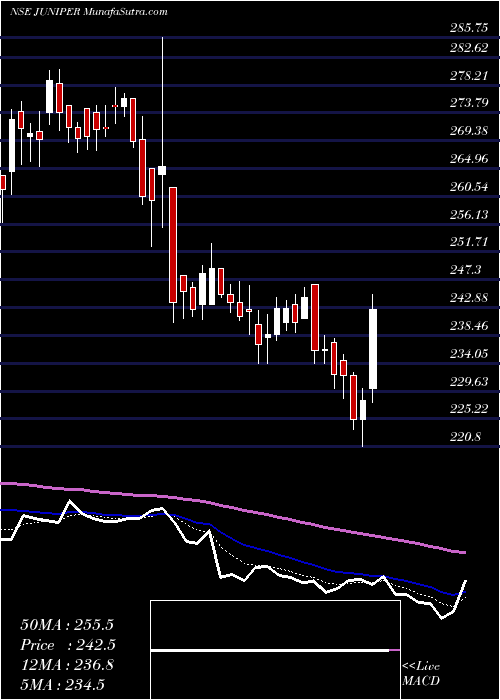Screen dimensions: 500x700
Task: Click the 251.71 price axis label
Action: point(468,242)
